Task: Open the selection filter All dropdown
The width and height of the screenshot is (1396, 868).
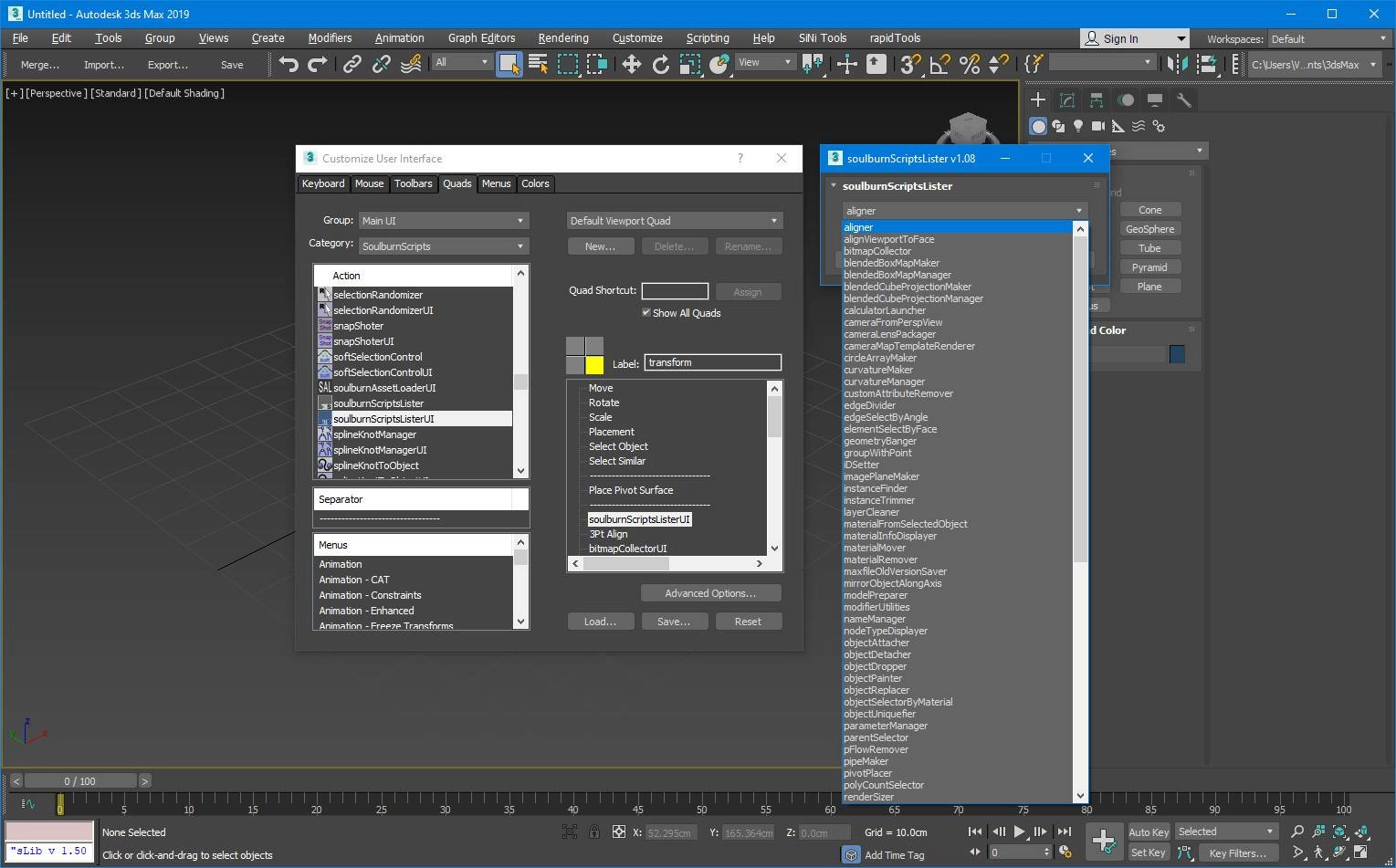Action: [x=461, y=62]
